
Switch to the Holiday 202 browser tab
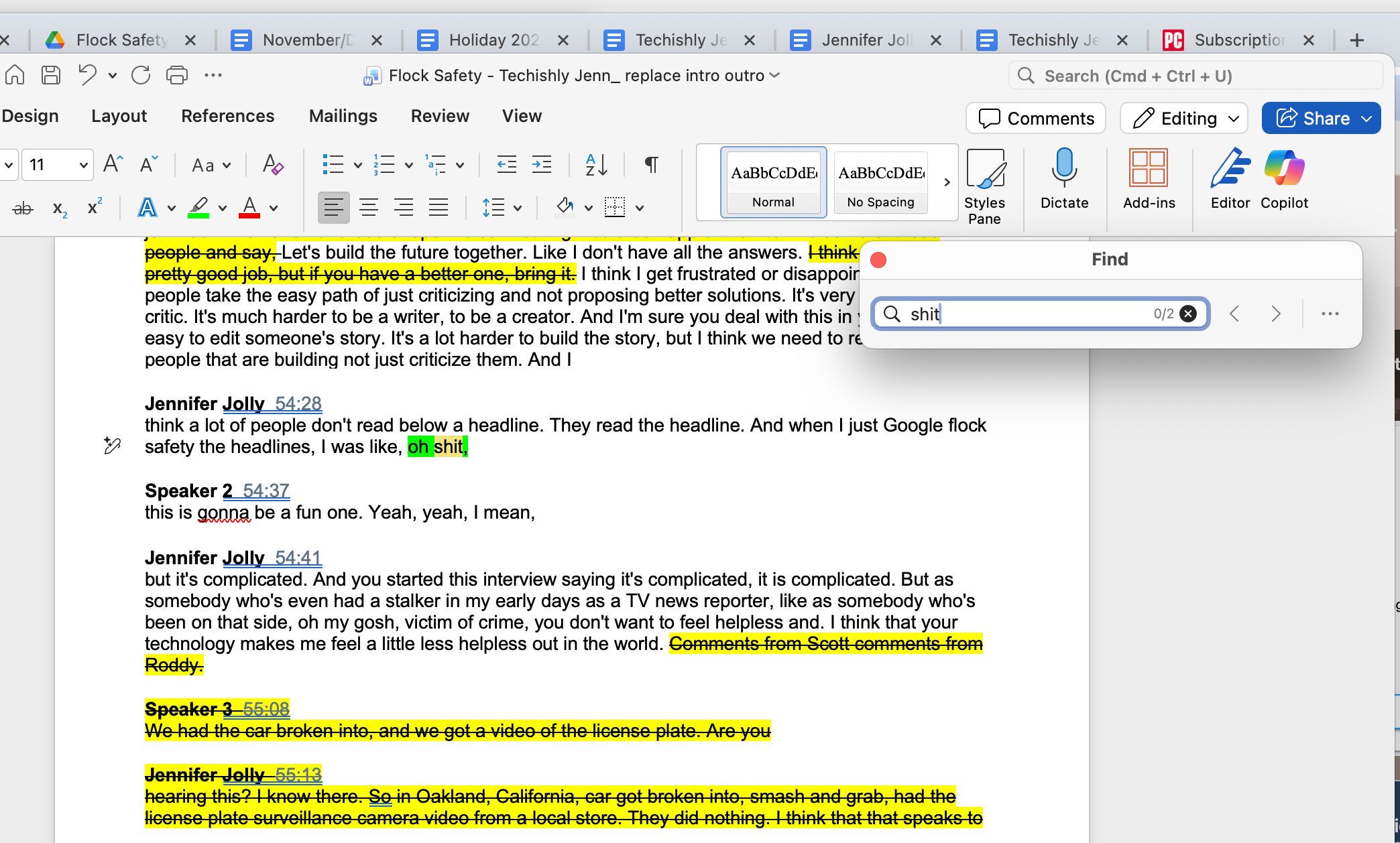(493, 40)
